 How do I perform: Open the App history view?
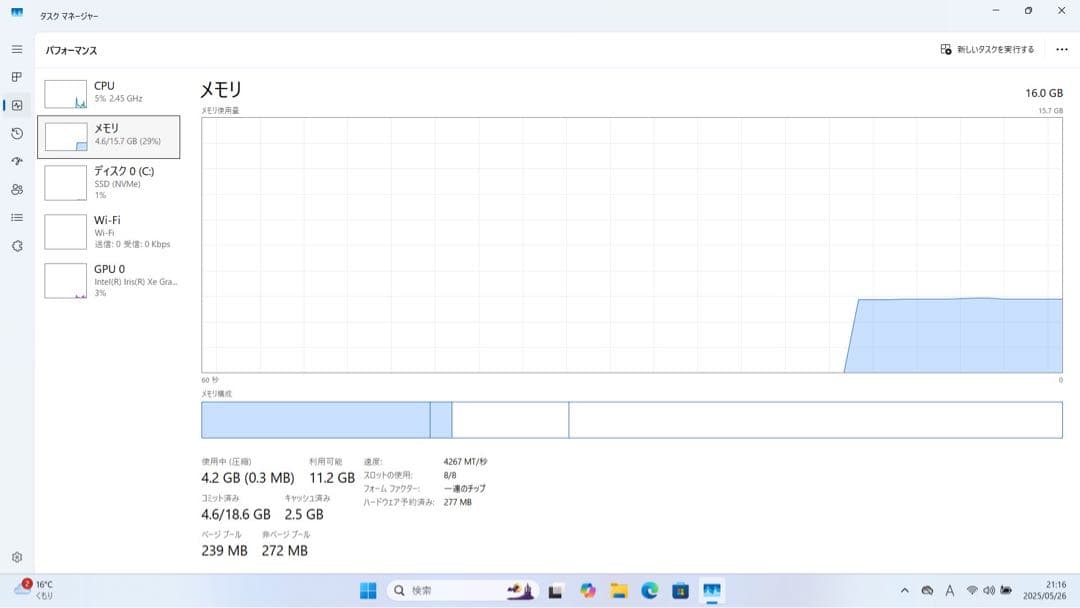15,132
